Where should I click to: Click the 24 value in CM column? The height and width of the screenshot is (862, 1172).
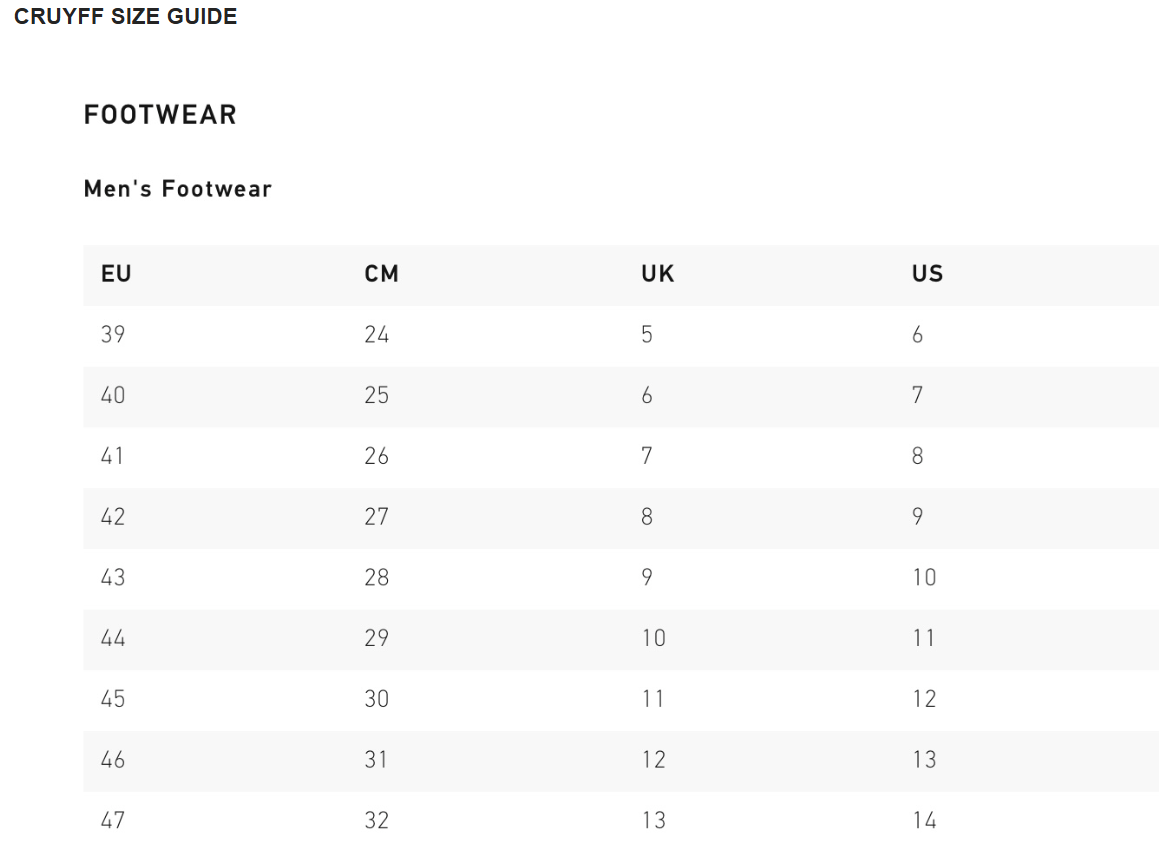click(376, 335)
